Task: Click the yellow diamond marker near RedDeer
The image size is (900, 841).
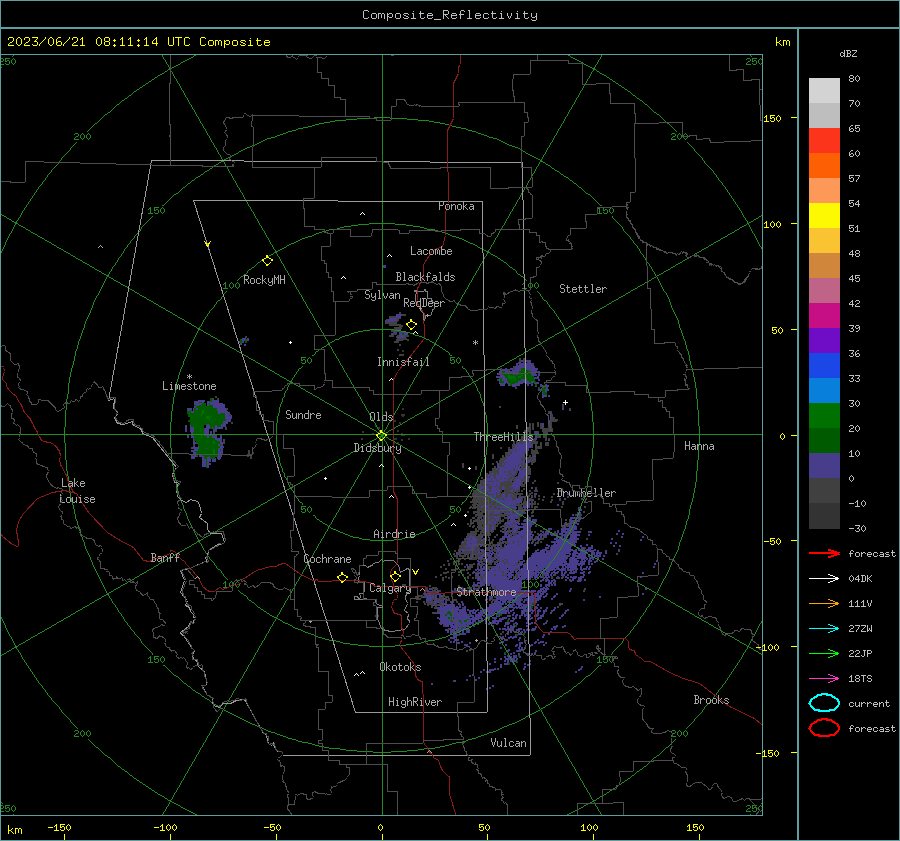Action: (411, 325)
